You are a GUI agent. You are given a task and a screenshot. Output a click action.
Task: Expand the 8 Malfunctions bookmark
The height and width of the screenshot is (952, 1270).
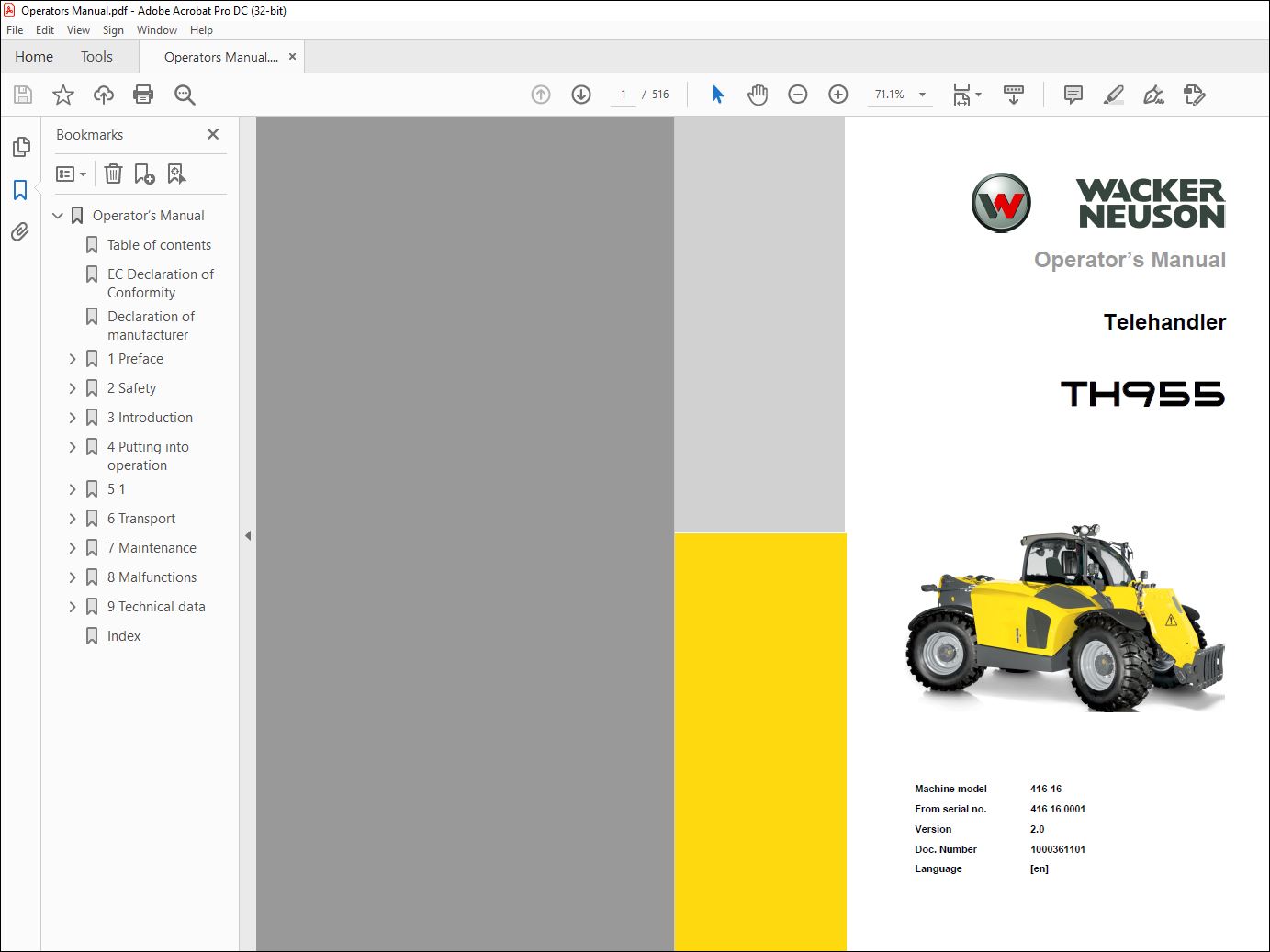click(73, 577)
